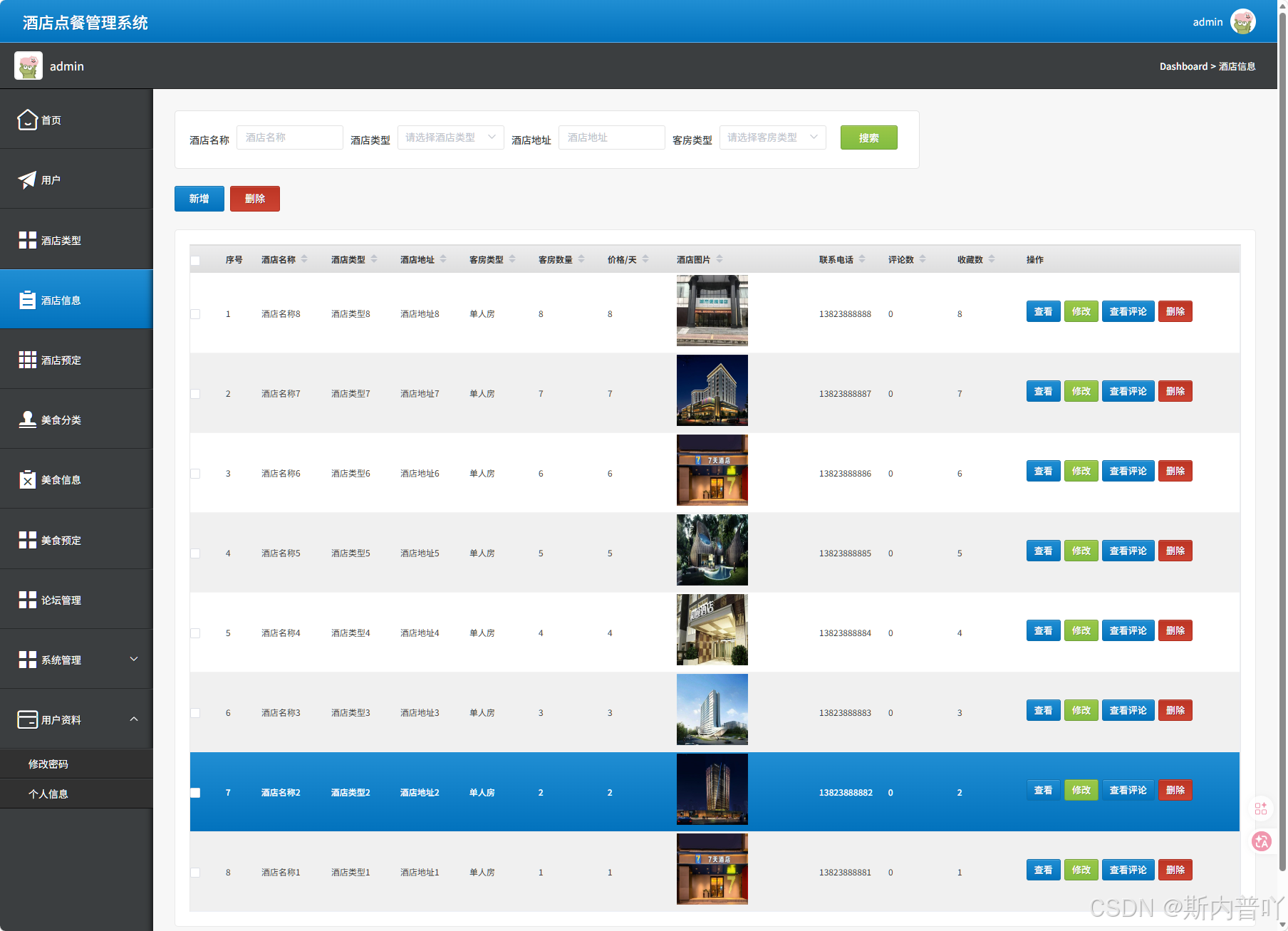Click the clipboard icon beside 酒店信息

(x=27, y=300)
